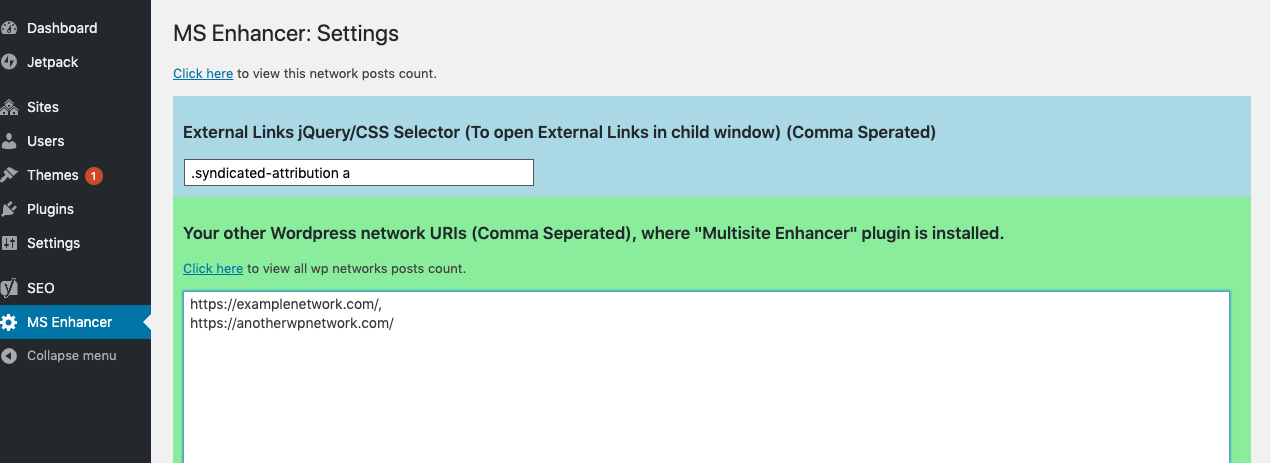Click inside the network URIs textarea
This screenshot has width=1271, height=463.
click(707, 377)
